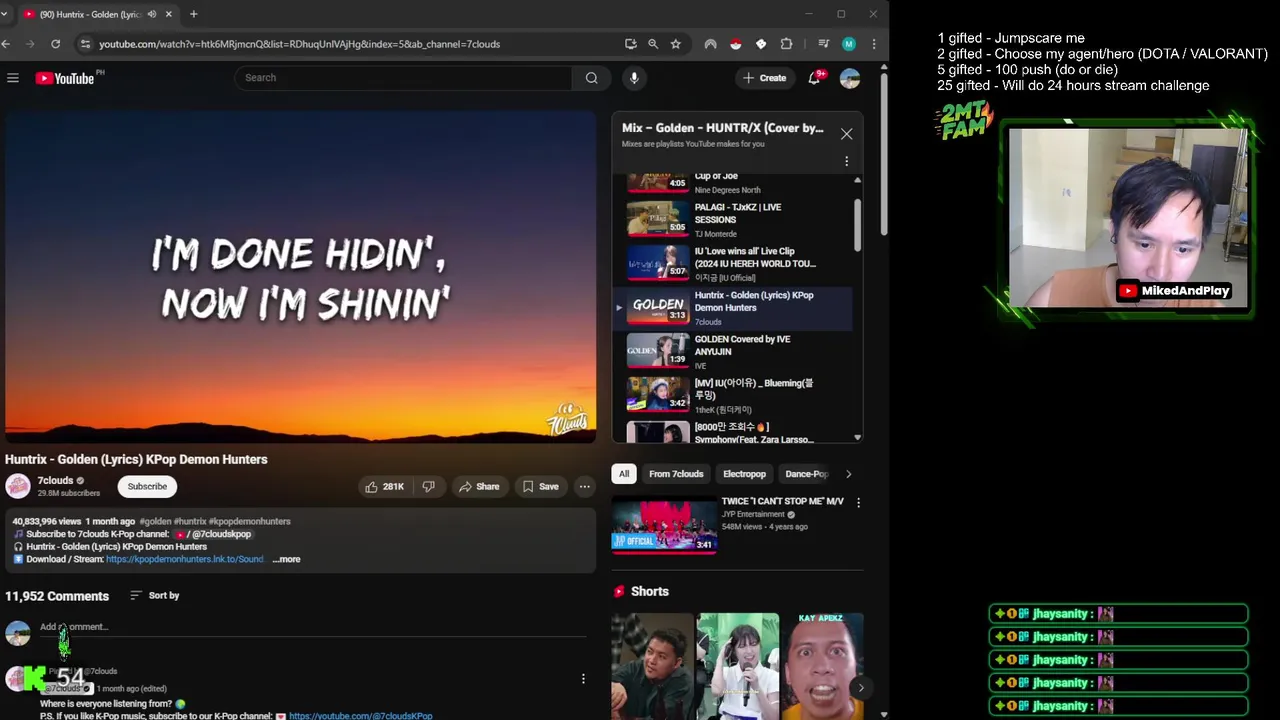The width and height of the screenshot is (1280, 720).
Task: Open the YouTube hamburger guide menu
Action: [x=13, y=78]
